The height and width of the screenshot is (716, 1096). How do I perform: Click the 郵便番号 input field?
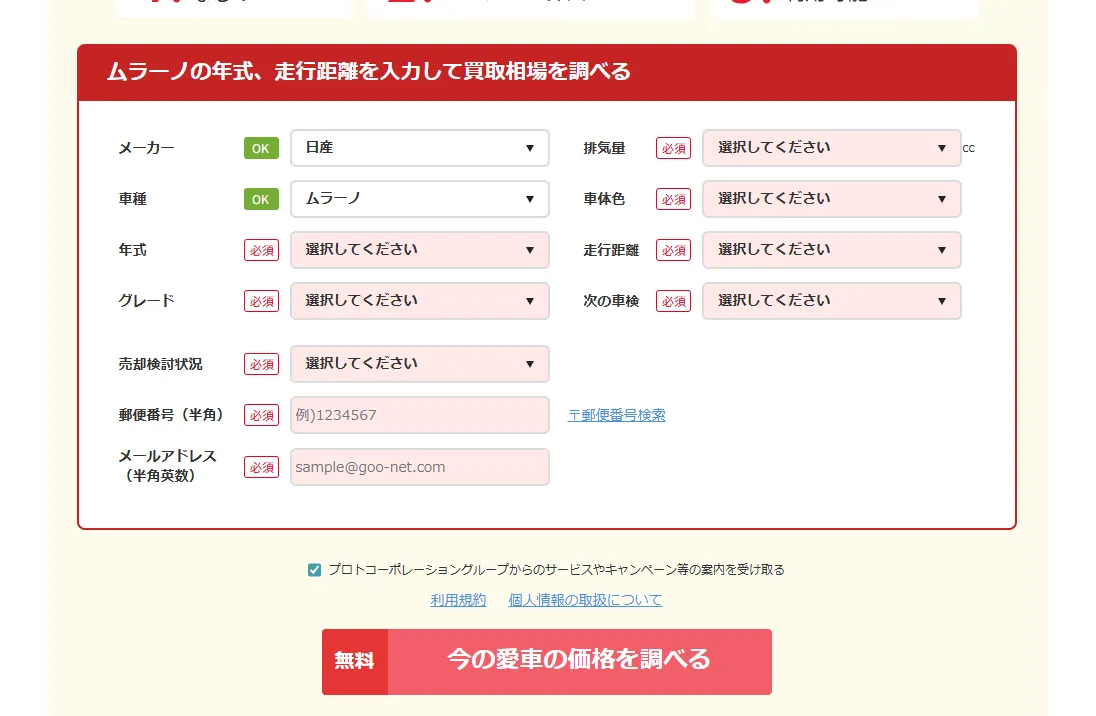click(419, 415)
